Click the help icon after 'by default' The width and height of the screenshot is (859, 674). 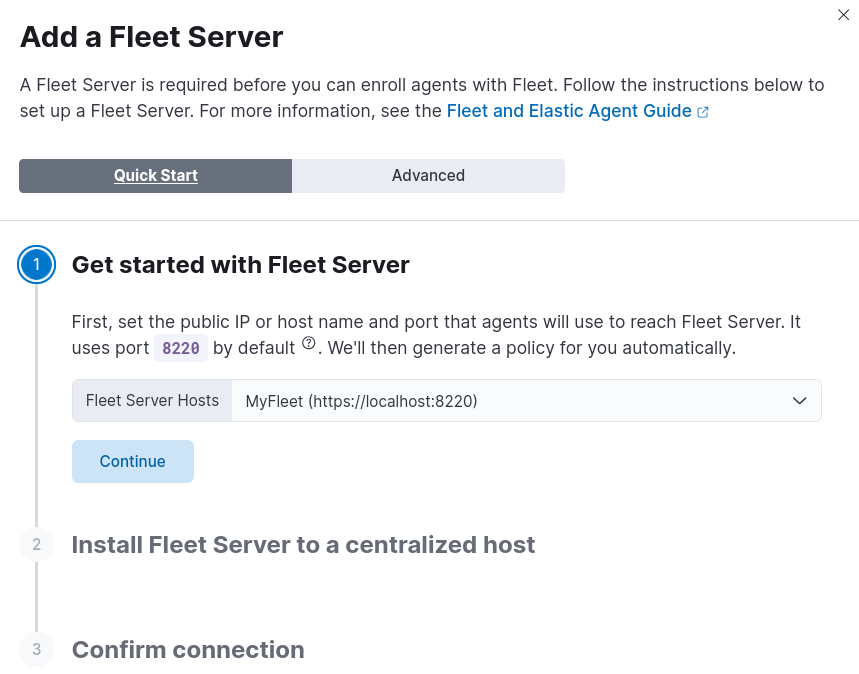(309, 344)
